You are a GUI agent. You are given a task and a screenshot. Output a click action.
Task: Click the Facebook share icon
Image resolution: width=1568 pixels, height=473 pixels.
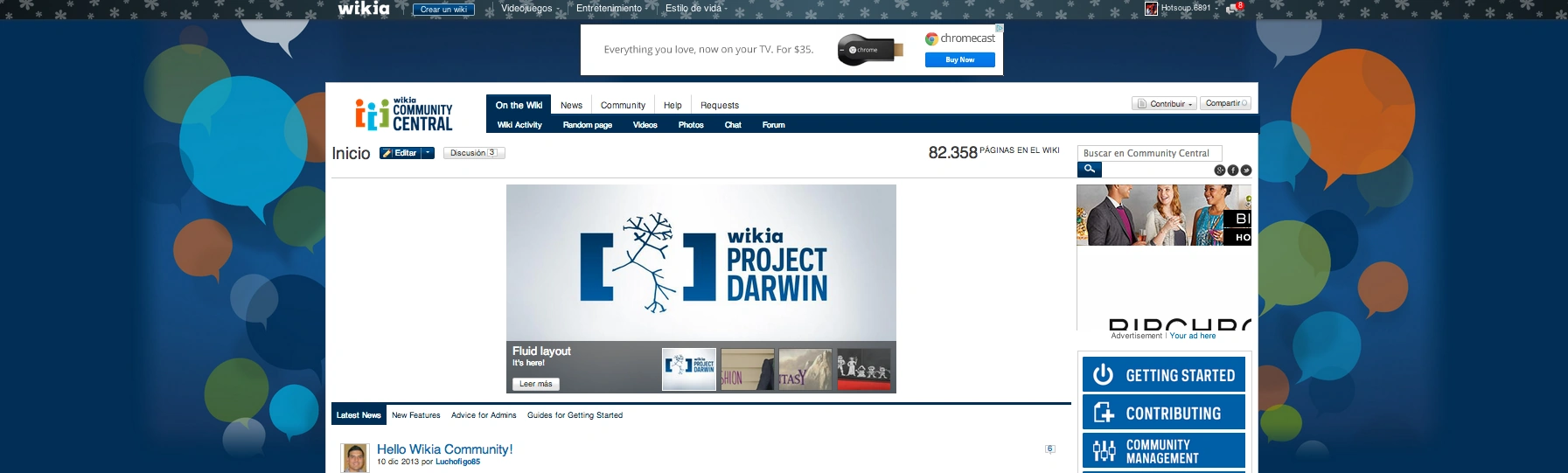point(1232,170)
